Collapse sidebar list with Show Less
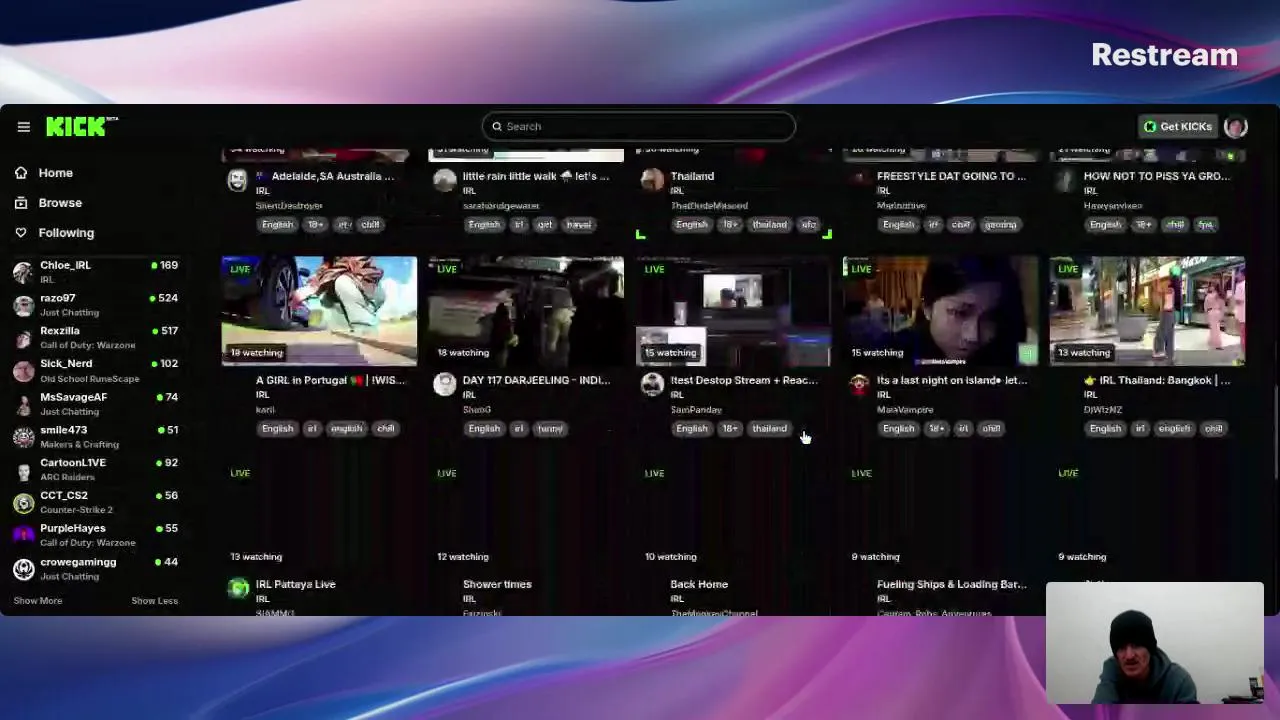The image size is (1280, 720). (x=154, y=601)
